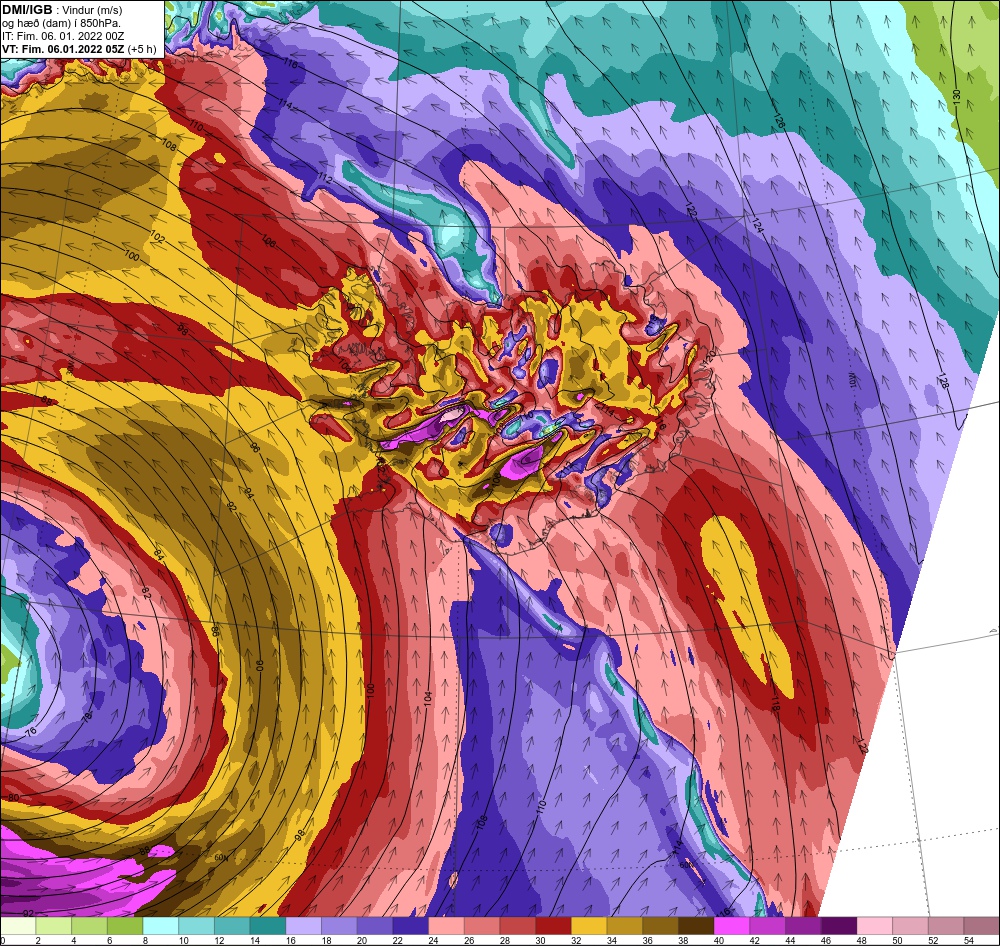
Task: Select the '94' height contour label
Action: [249, 493]
